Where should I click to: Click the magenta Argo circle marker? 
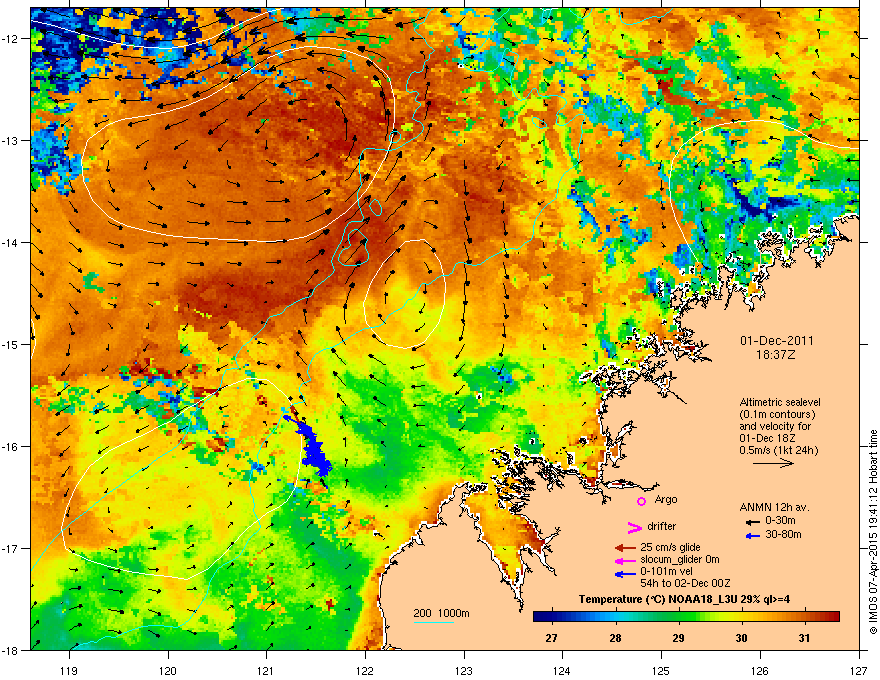(641, 501)
